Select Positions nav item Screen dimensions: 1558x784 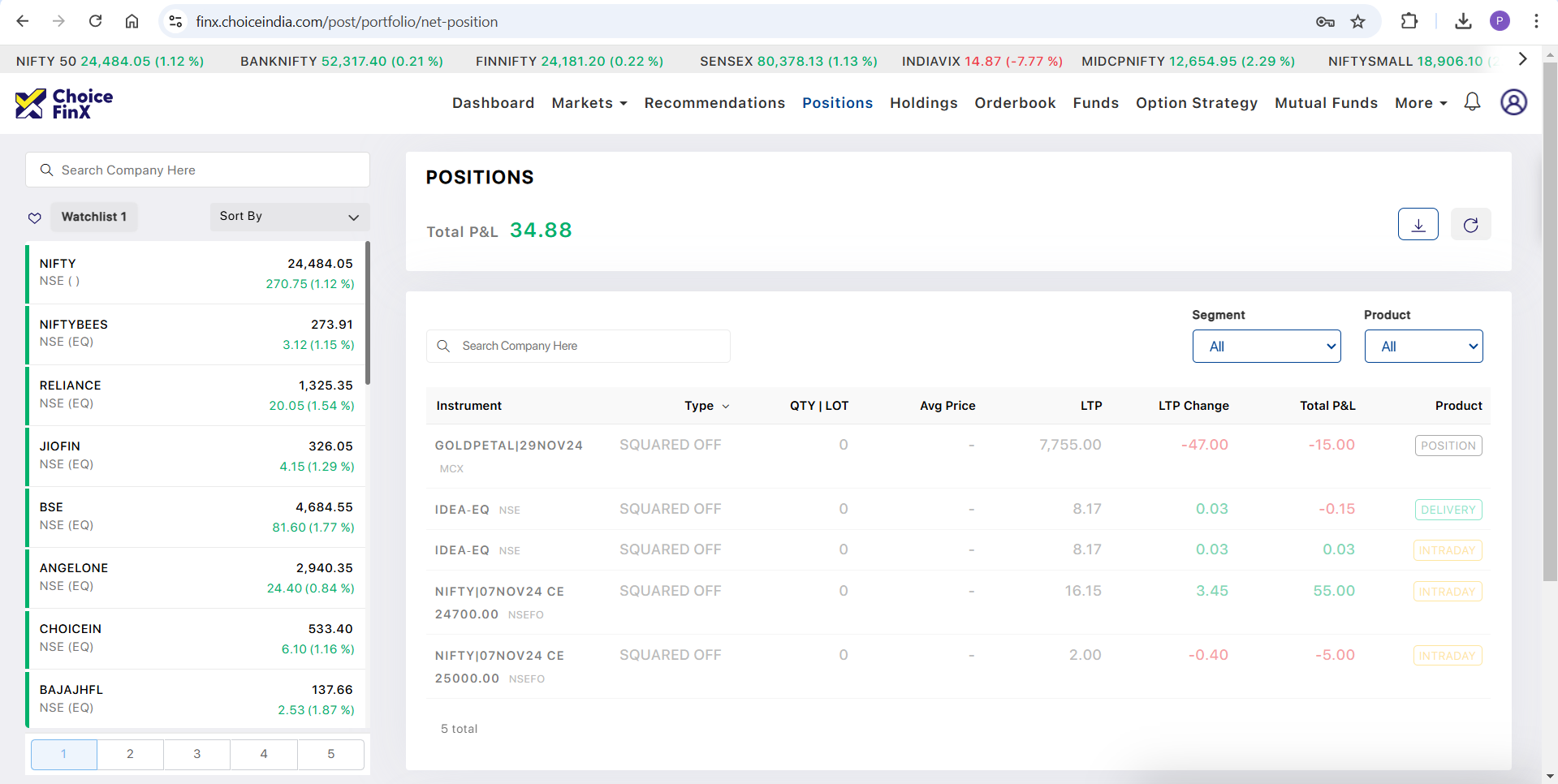click(x=837, y=103)
